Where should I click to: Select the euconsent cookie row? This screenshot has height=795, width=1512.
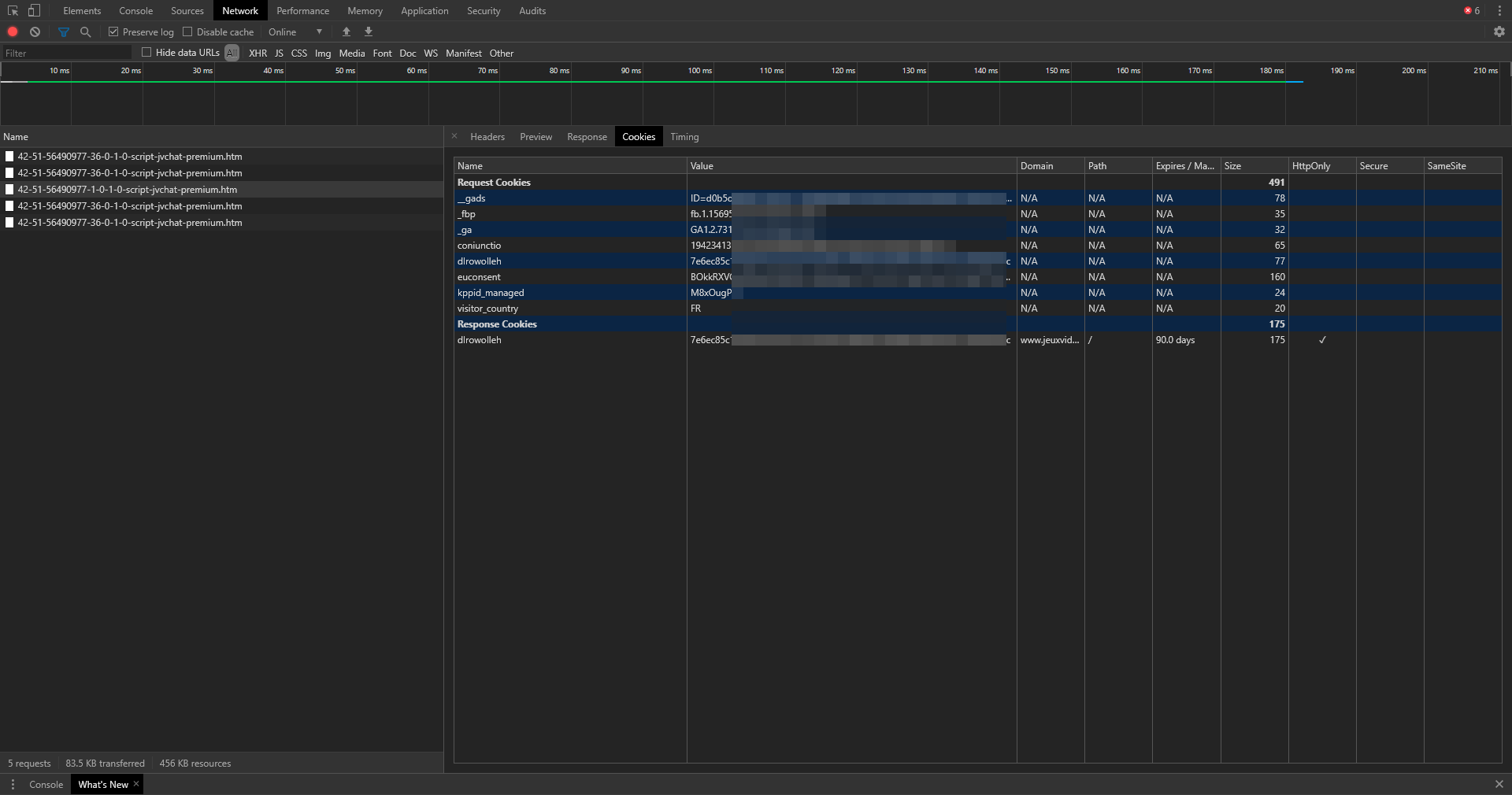(x=978, y=277)
